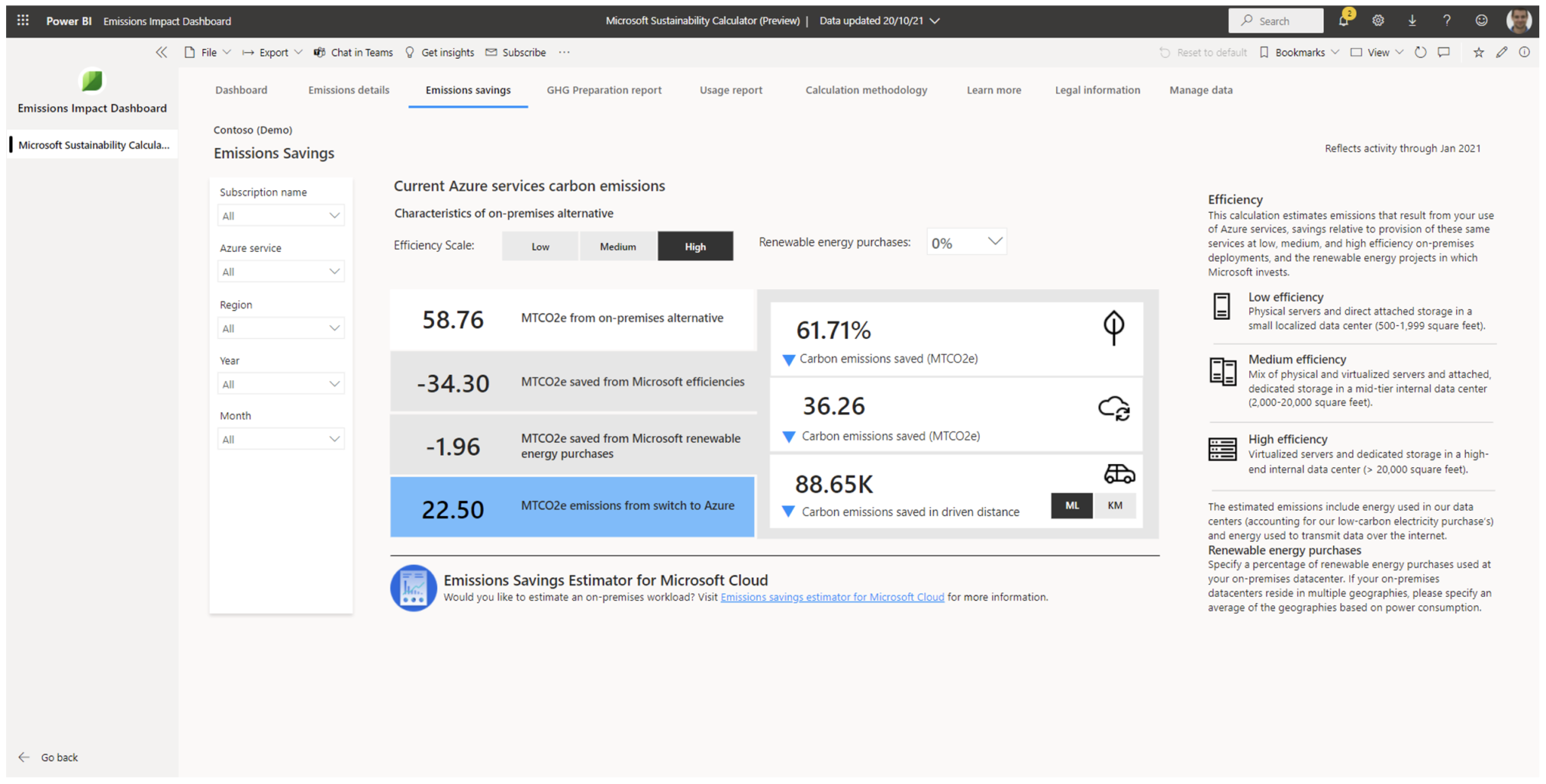1546x784 pixels.
Task: Open the Month filter dropdown
Action: tap(281, 439)
